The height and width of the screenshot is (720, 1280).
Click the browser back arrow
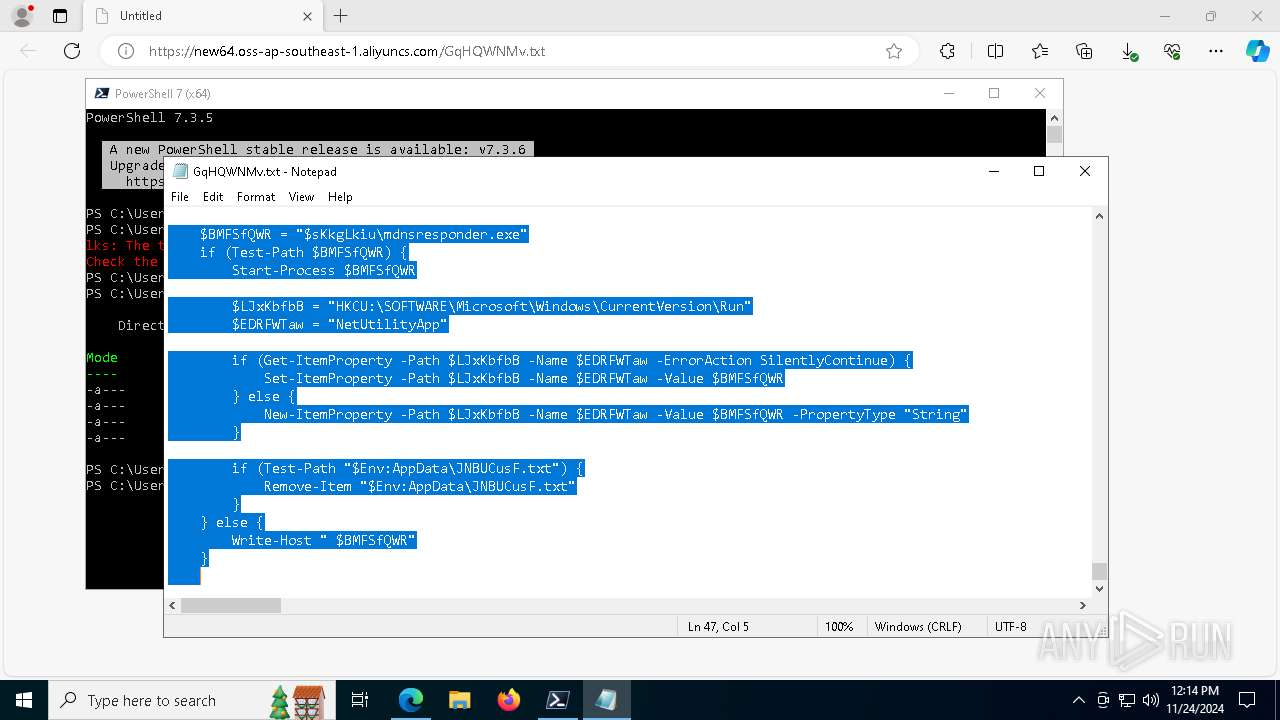point(28,51)
